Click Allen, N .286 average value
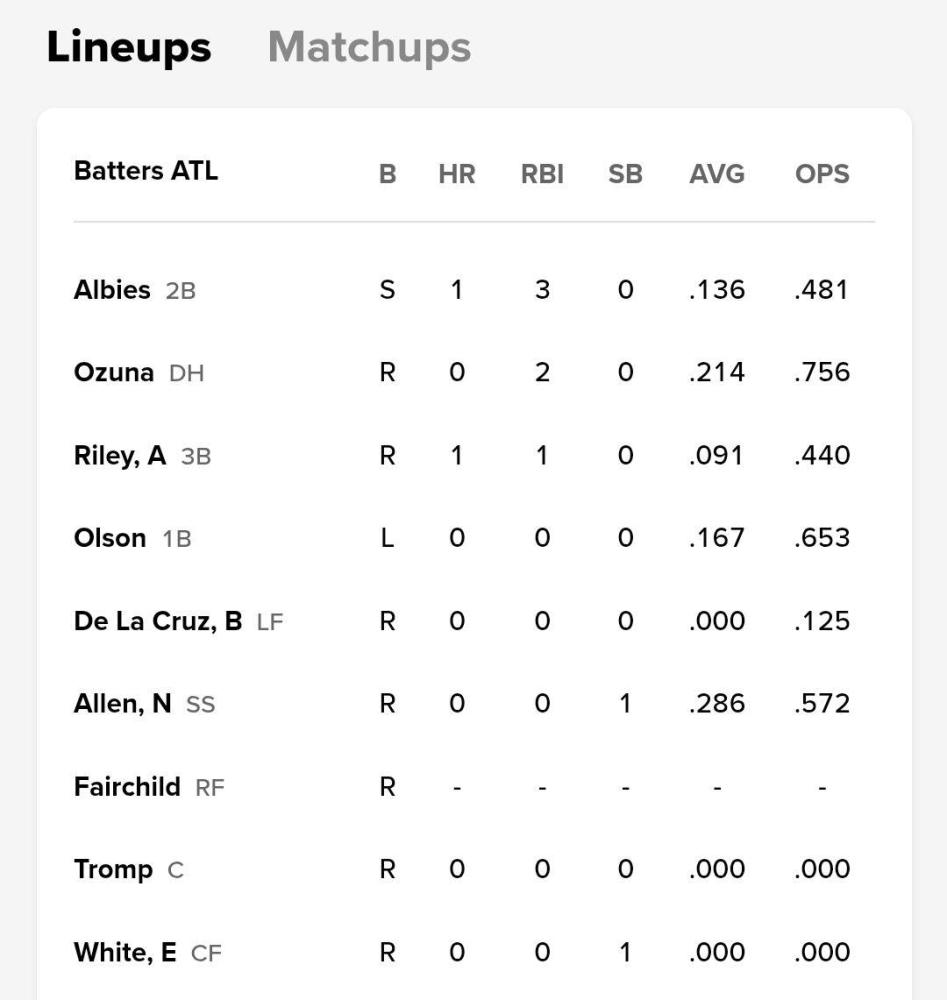The image size is (947, 1000). tap(717, 704)
